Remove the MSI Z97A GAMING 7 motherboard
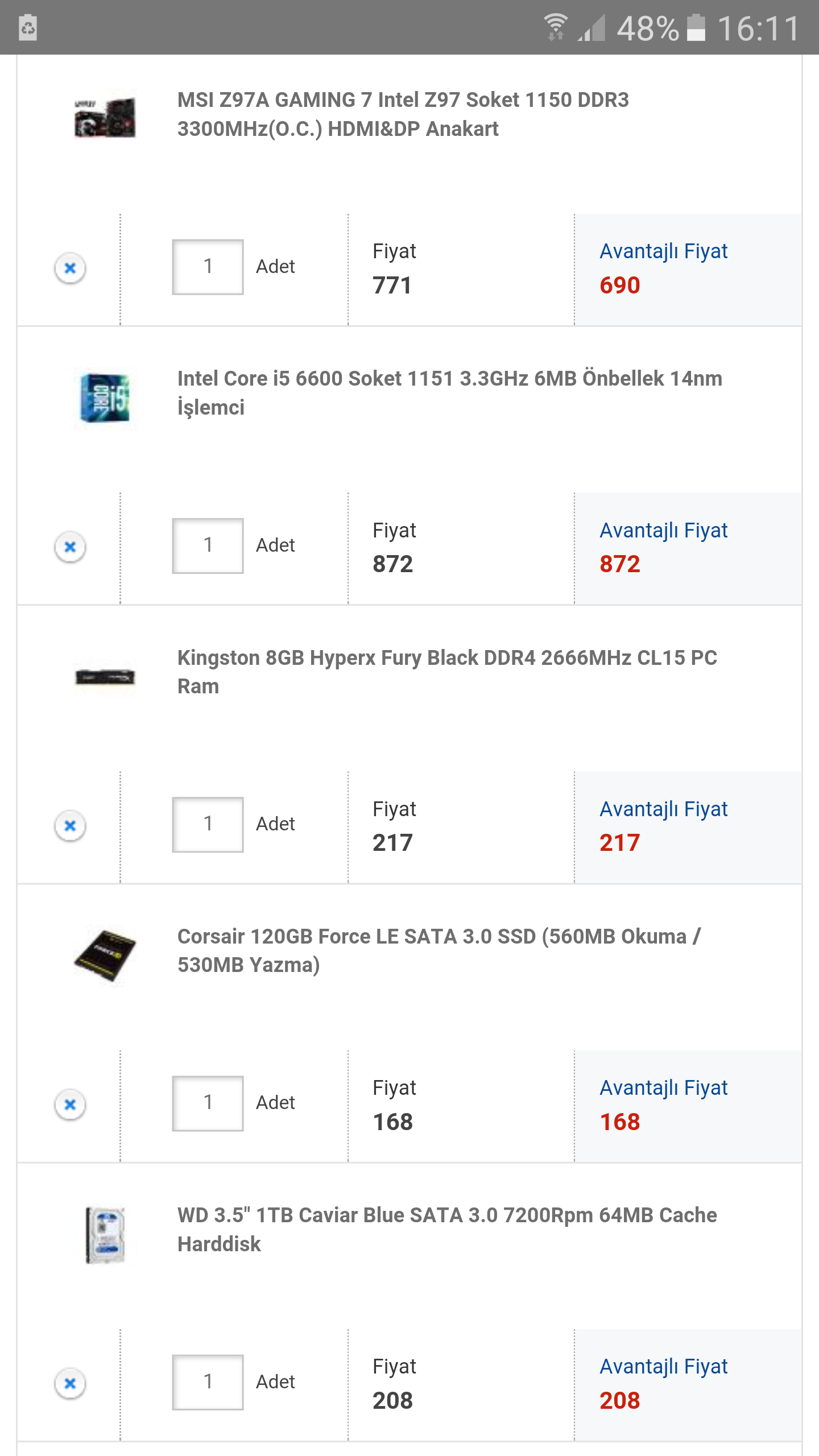Screen dimensions: 819x1456 point(70,268)
